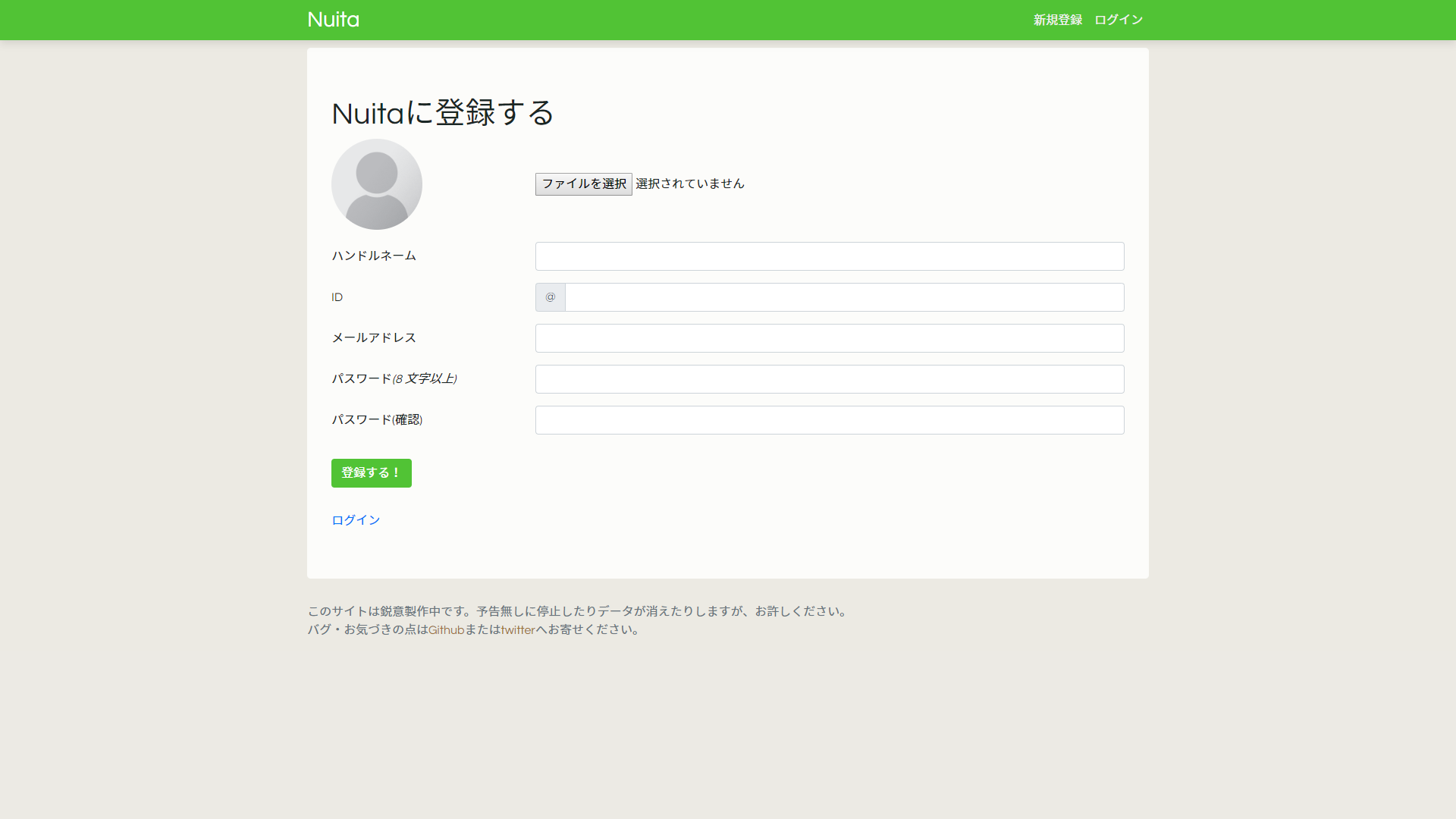Open 新規登録 in the top navigation
Viewport: 1456px width, 819px height.
point(1058,20)
